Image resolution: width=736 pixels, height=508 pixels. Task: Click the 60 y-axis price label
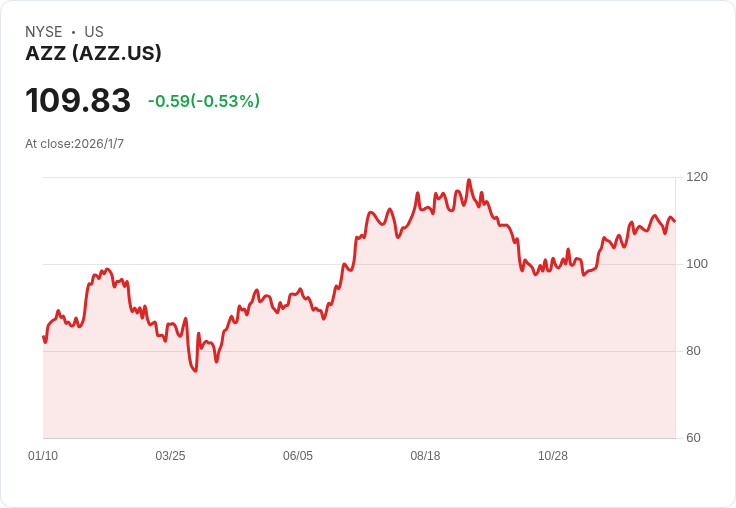click(693, 438)
